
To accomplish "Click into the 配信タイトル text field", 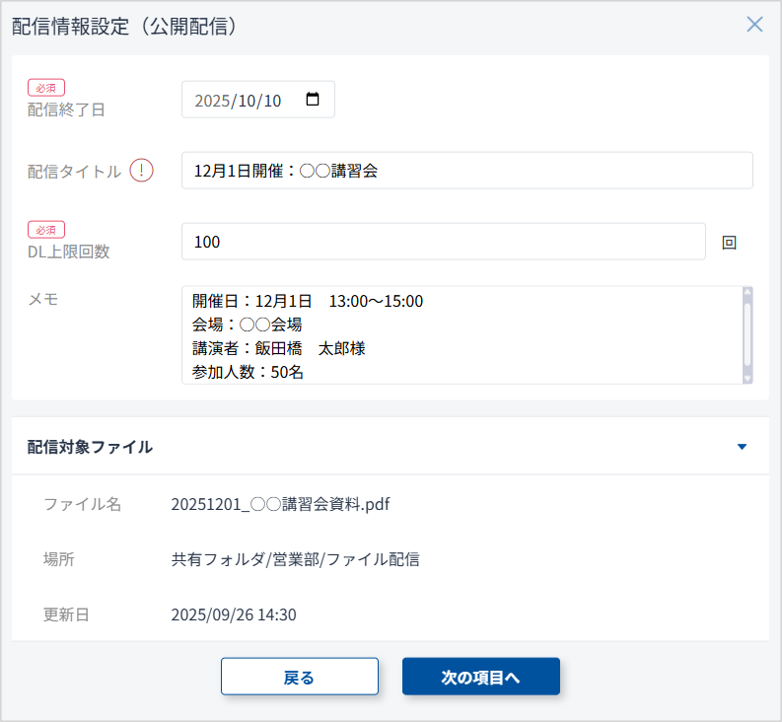I will [x=466, y=171].
